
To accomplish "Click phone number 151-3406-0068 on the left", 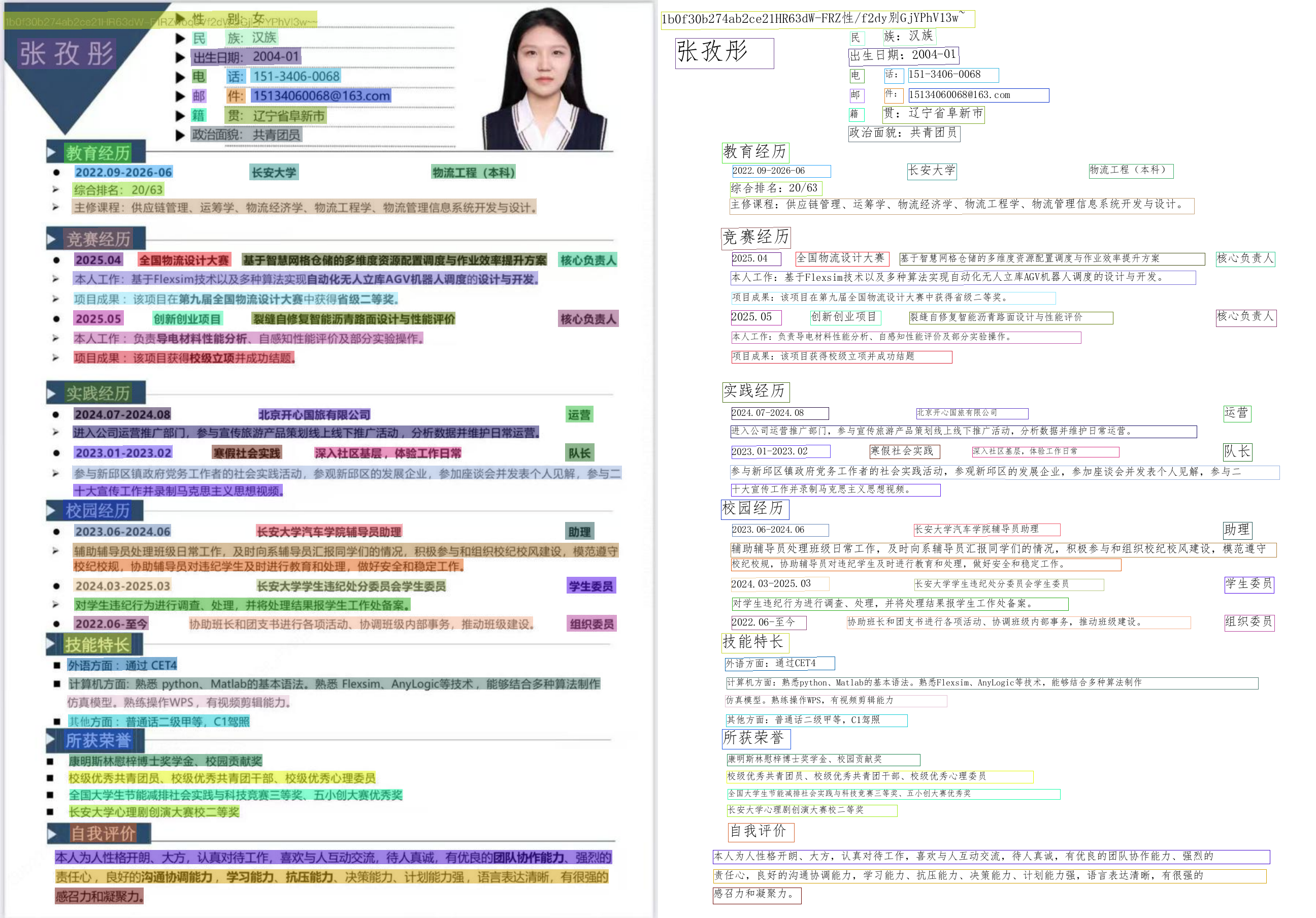I will (297, 76).
